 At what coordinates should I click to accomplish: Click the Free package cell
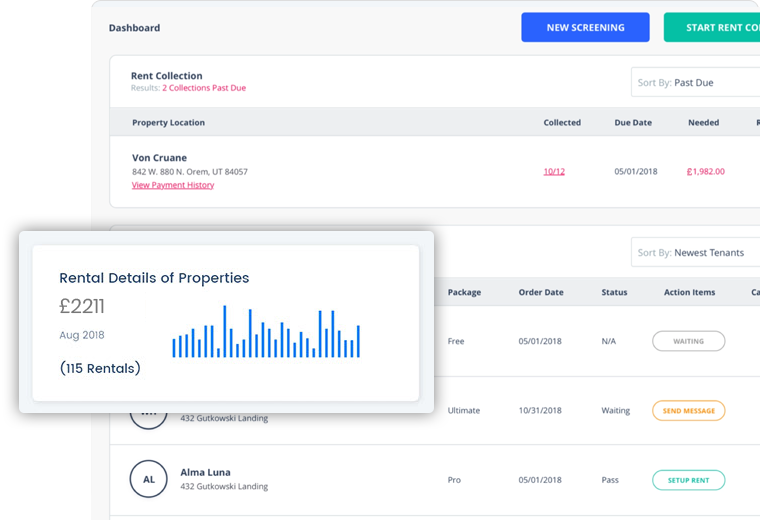tap(456, 341)
